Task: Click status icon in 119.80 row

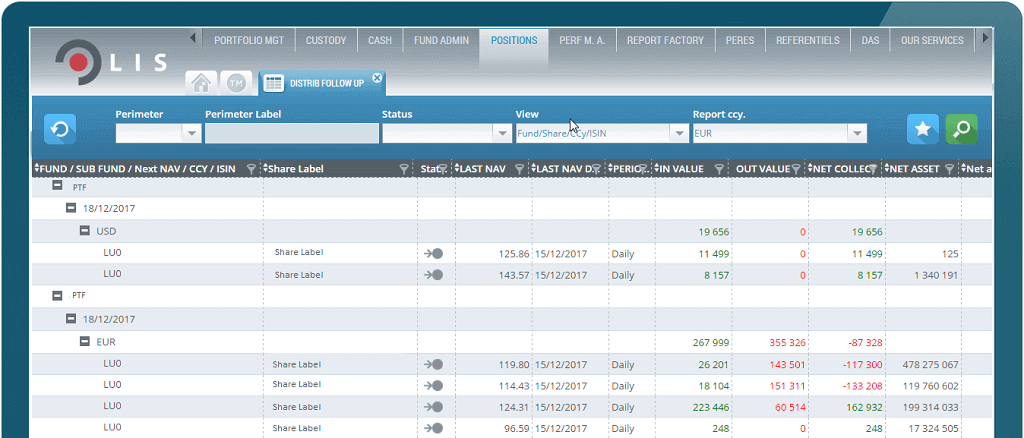Action: click(x=433, y=364)
